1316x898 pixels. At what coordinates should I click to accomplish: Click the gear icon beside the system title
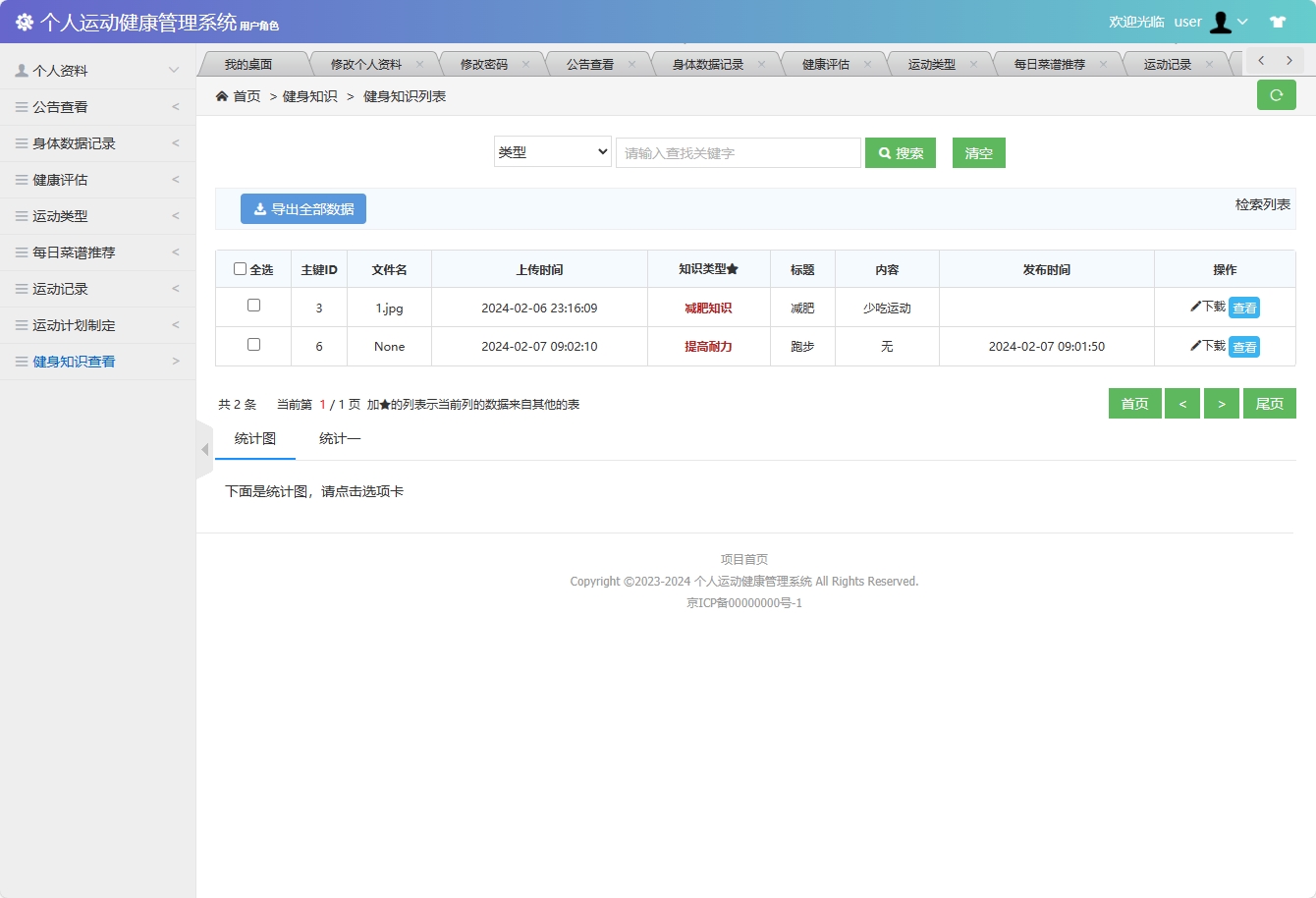(24, 21)
